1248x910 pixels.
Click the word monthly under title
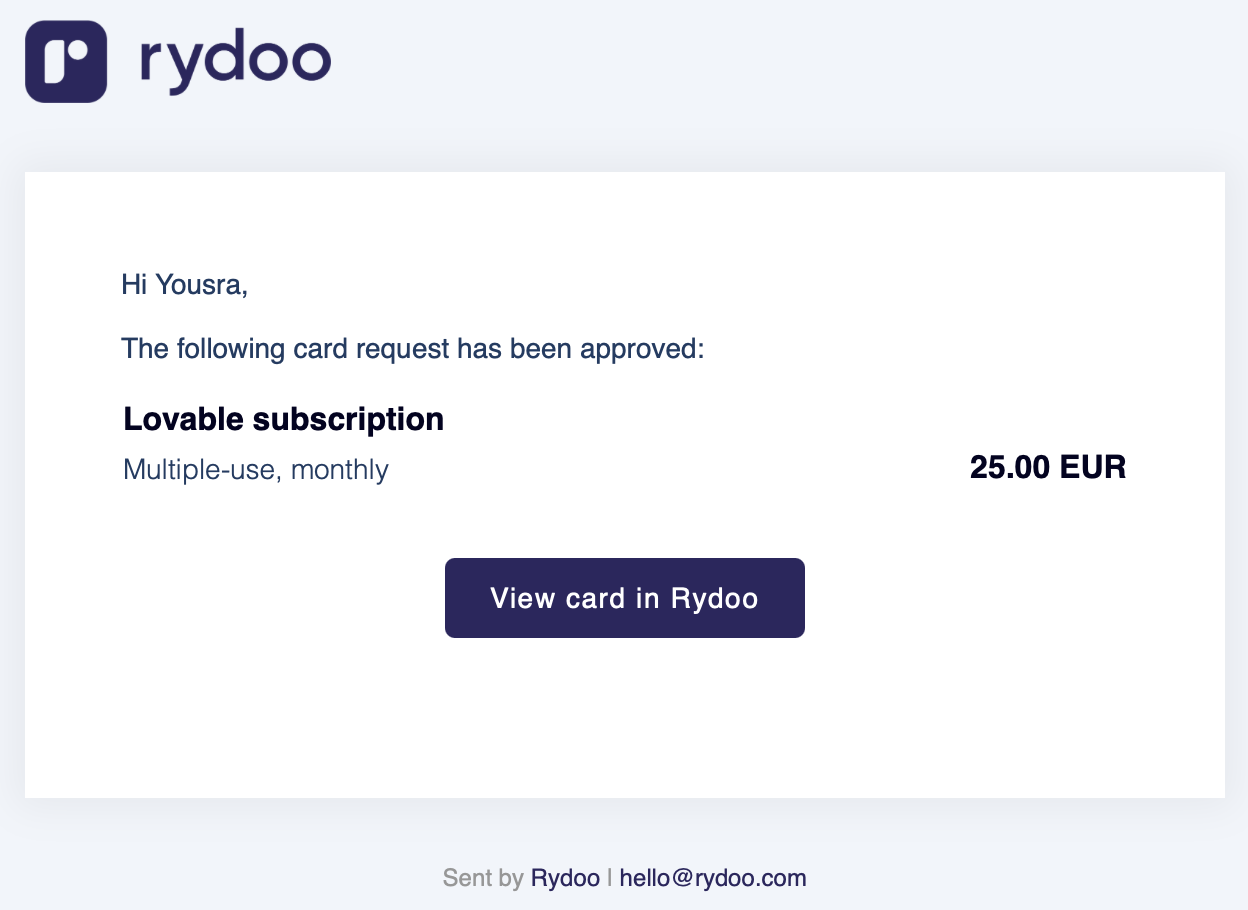click(339, 469)
